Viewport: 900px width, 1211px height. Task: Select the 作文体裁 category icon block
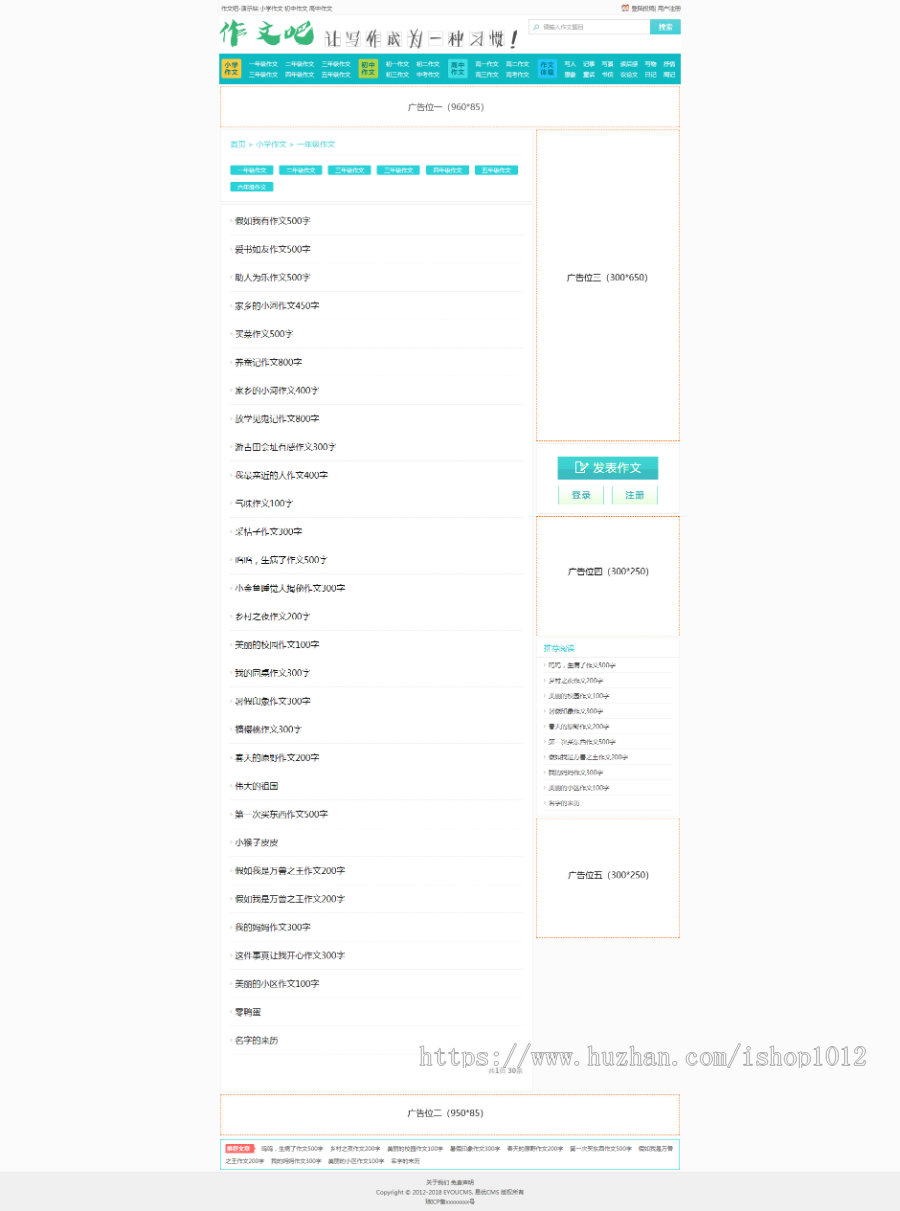click(x=546, y=68)
